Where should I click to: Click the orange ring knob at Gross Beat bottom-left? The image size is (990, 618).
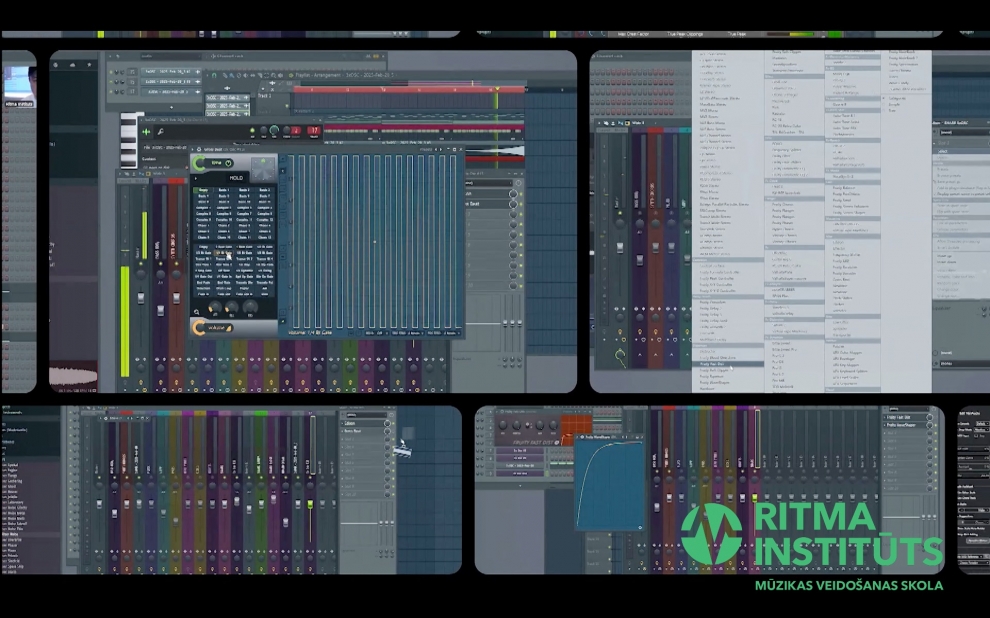pyautogui.click(x=199, y=327)
